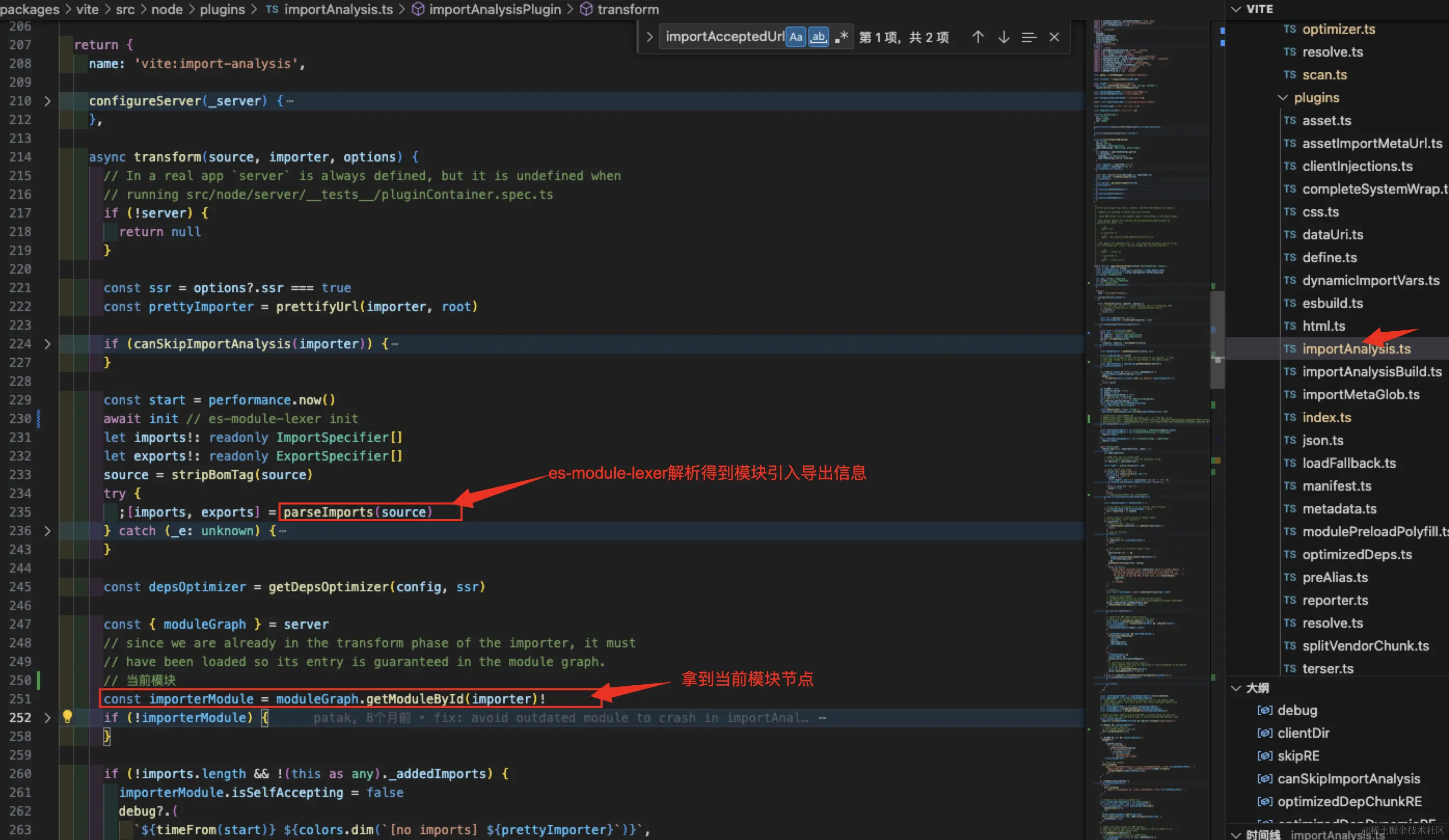Viewport: 1449px width, 840px height.
Task: Click the lightbulb quick-fix icon
Action: click(67, 716)
